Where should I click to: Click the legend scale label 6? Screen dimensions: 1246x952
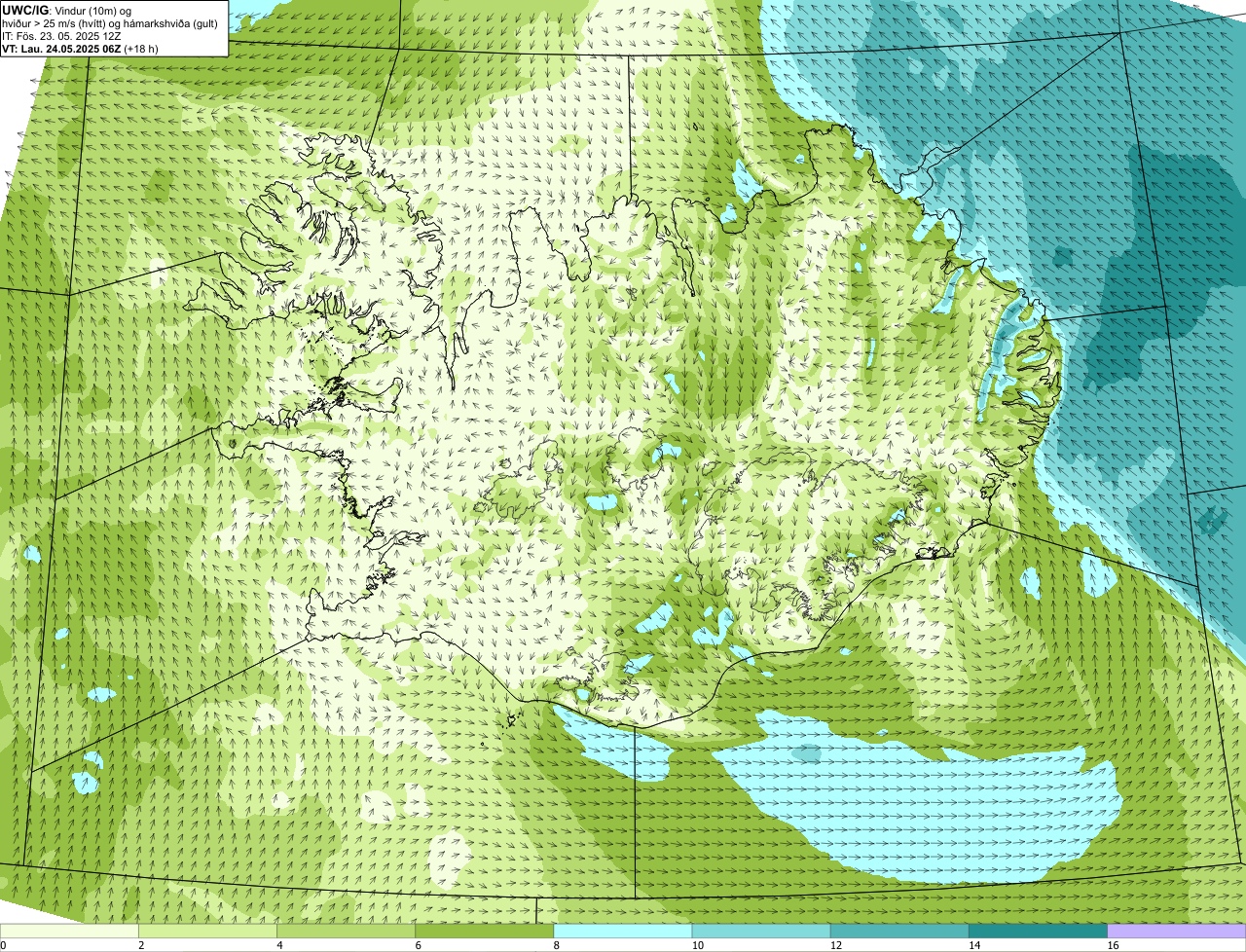[x=418, y=945]
